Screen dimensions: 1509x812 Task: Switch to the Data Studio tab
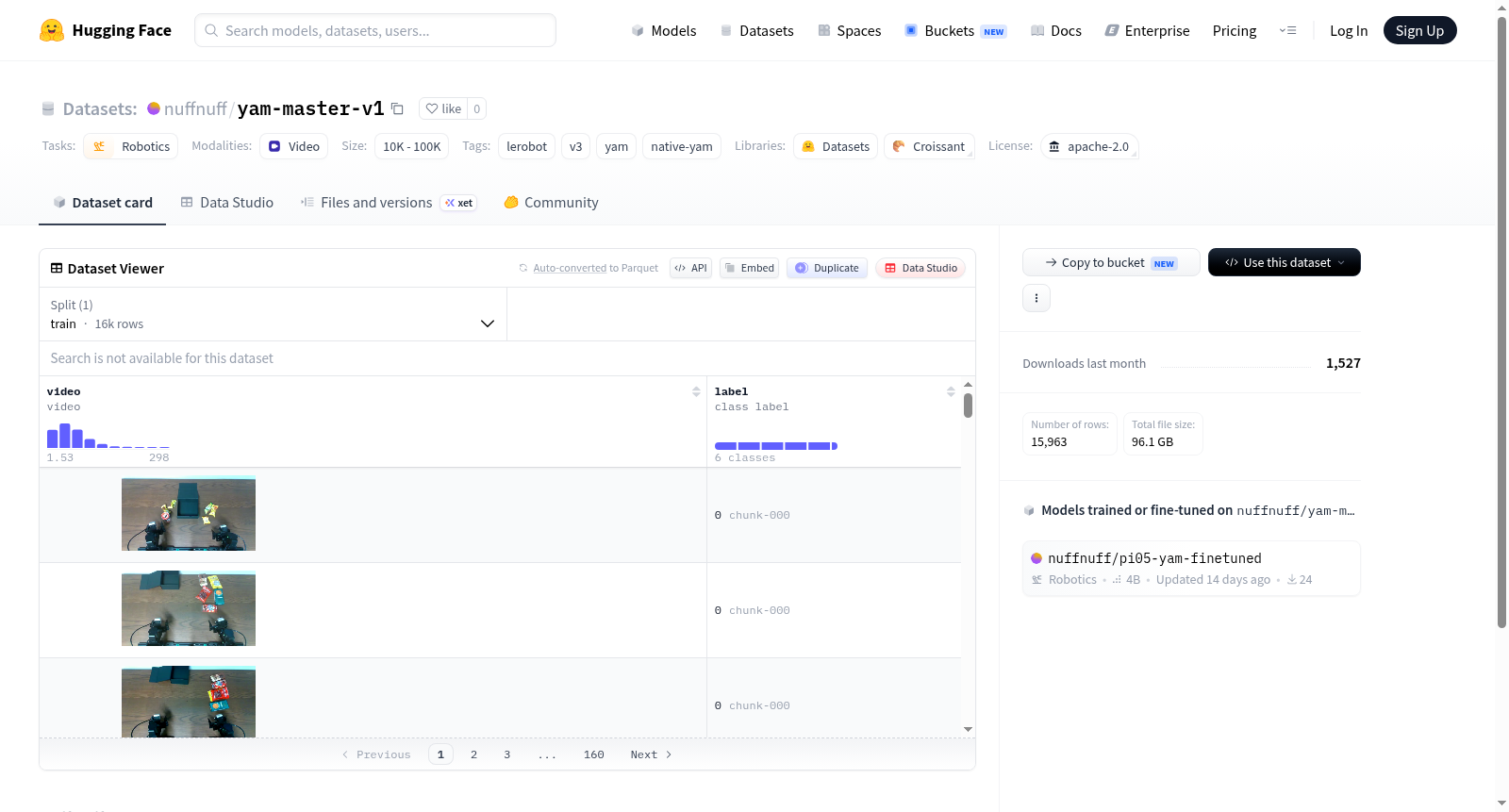coord(227,203)
